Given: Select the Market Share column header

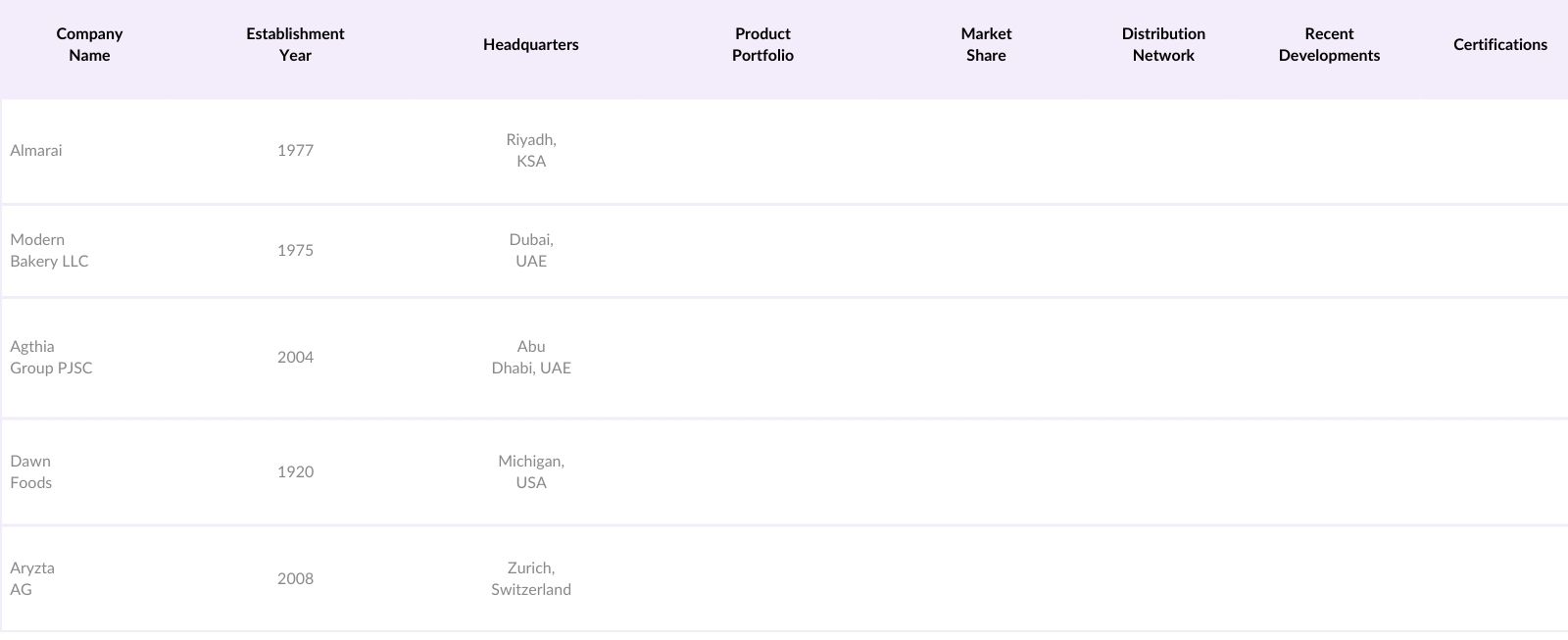Looking at the screenshot, I should pyautogui.click(x=986, y=45).
